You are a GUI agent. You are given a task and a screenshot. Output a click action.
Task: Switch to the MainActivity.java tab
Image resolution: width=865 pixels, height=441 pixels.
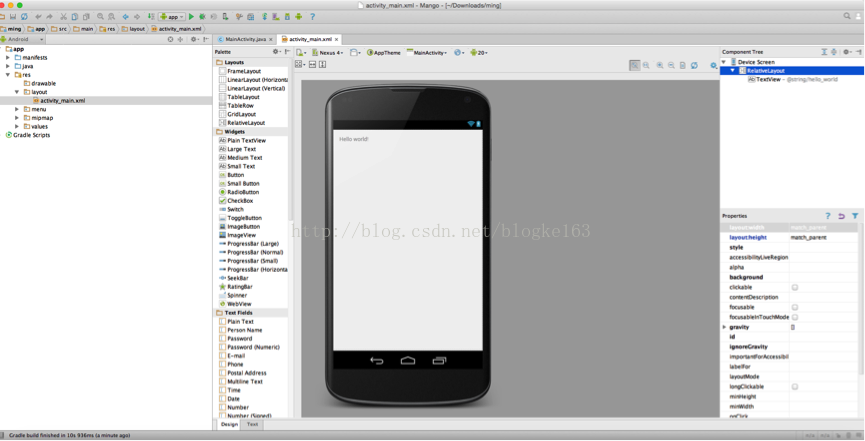245,39
